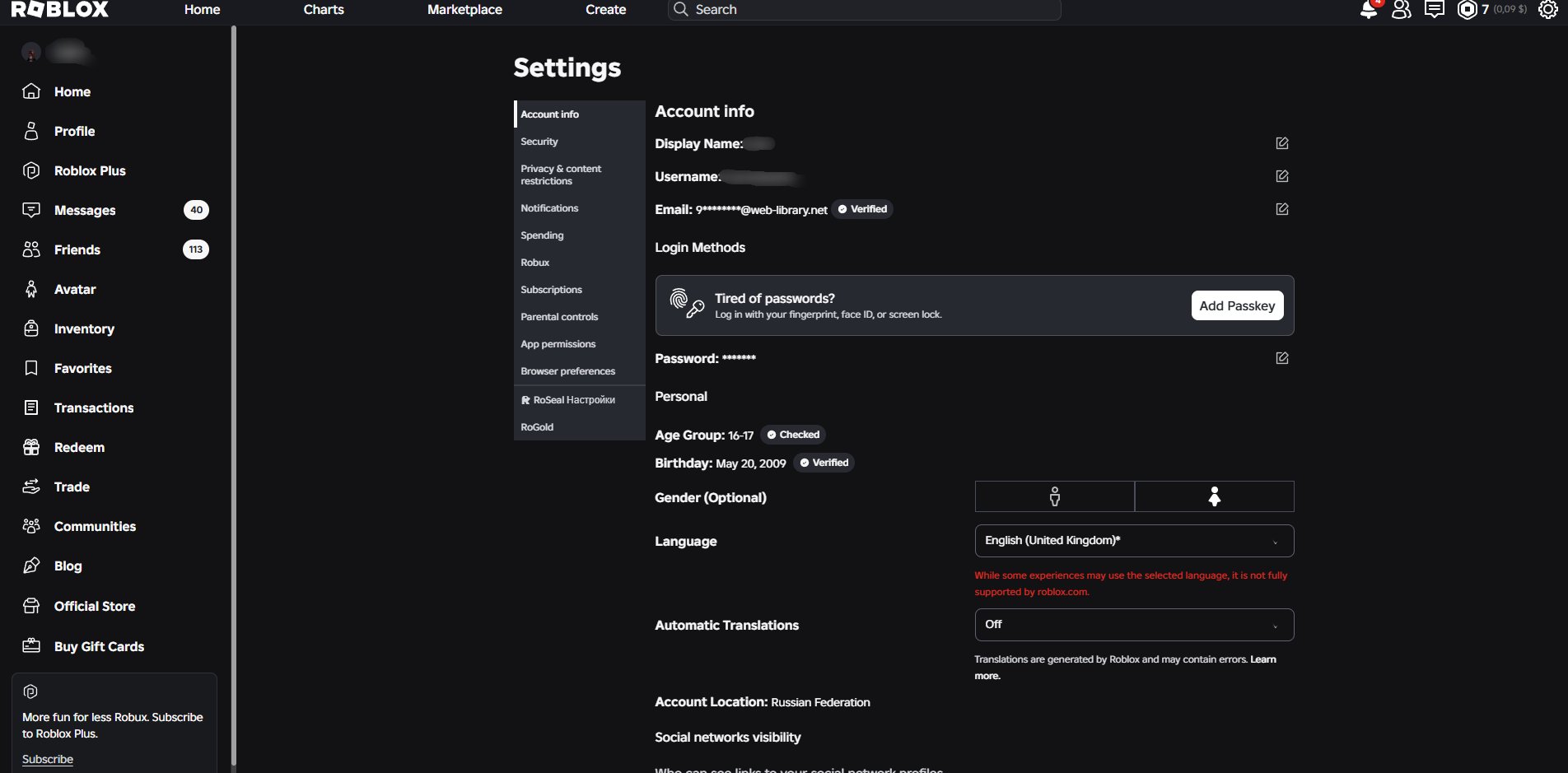The height and width of the screenshot is (773, 1568).
Task: Open Create in the top navigation
Action: 606,10
